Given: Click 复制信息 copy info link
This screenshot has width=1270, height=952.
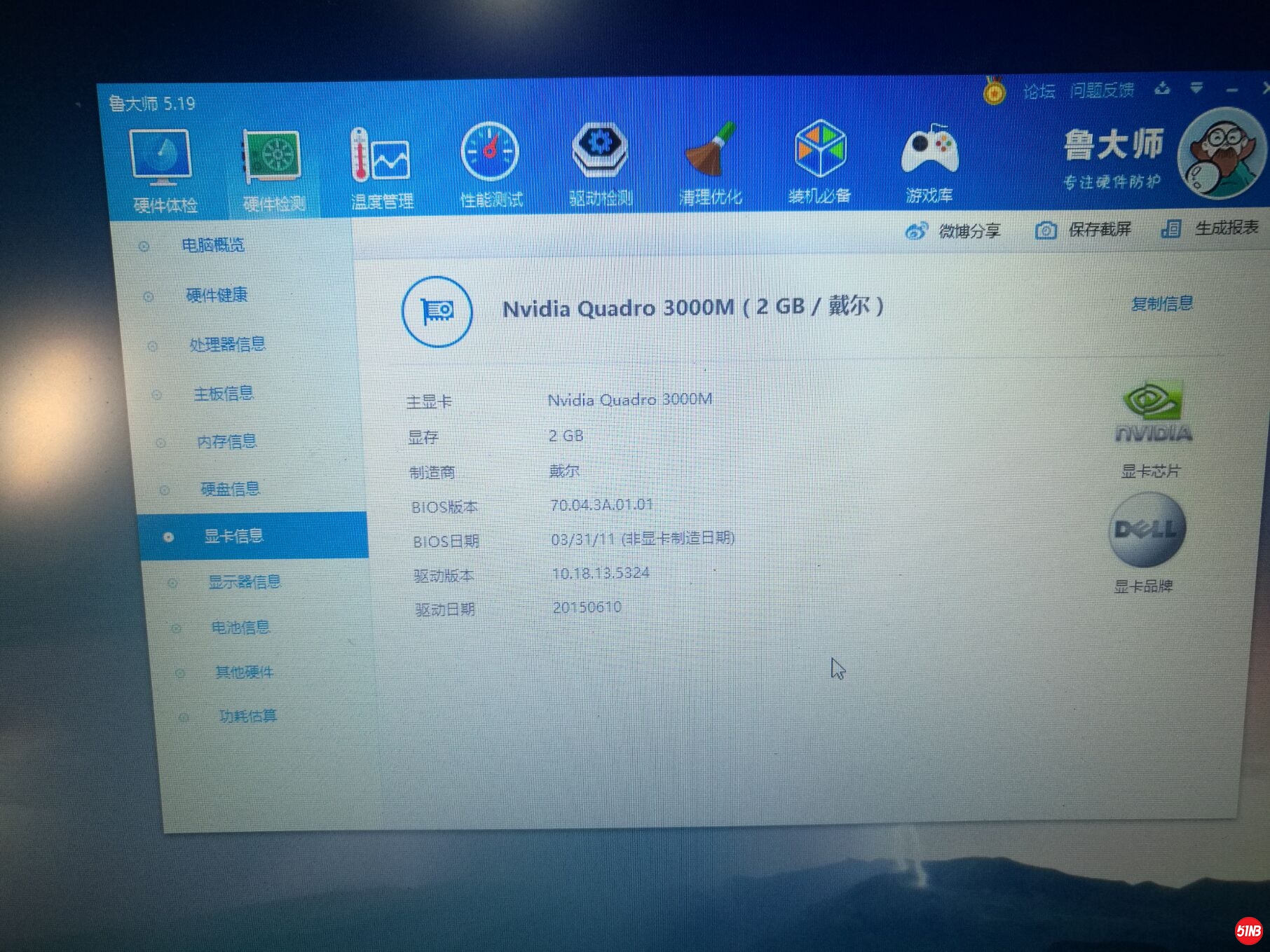Looking at the screenshot, I should 1161,303.
